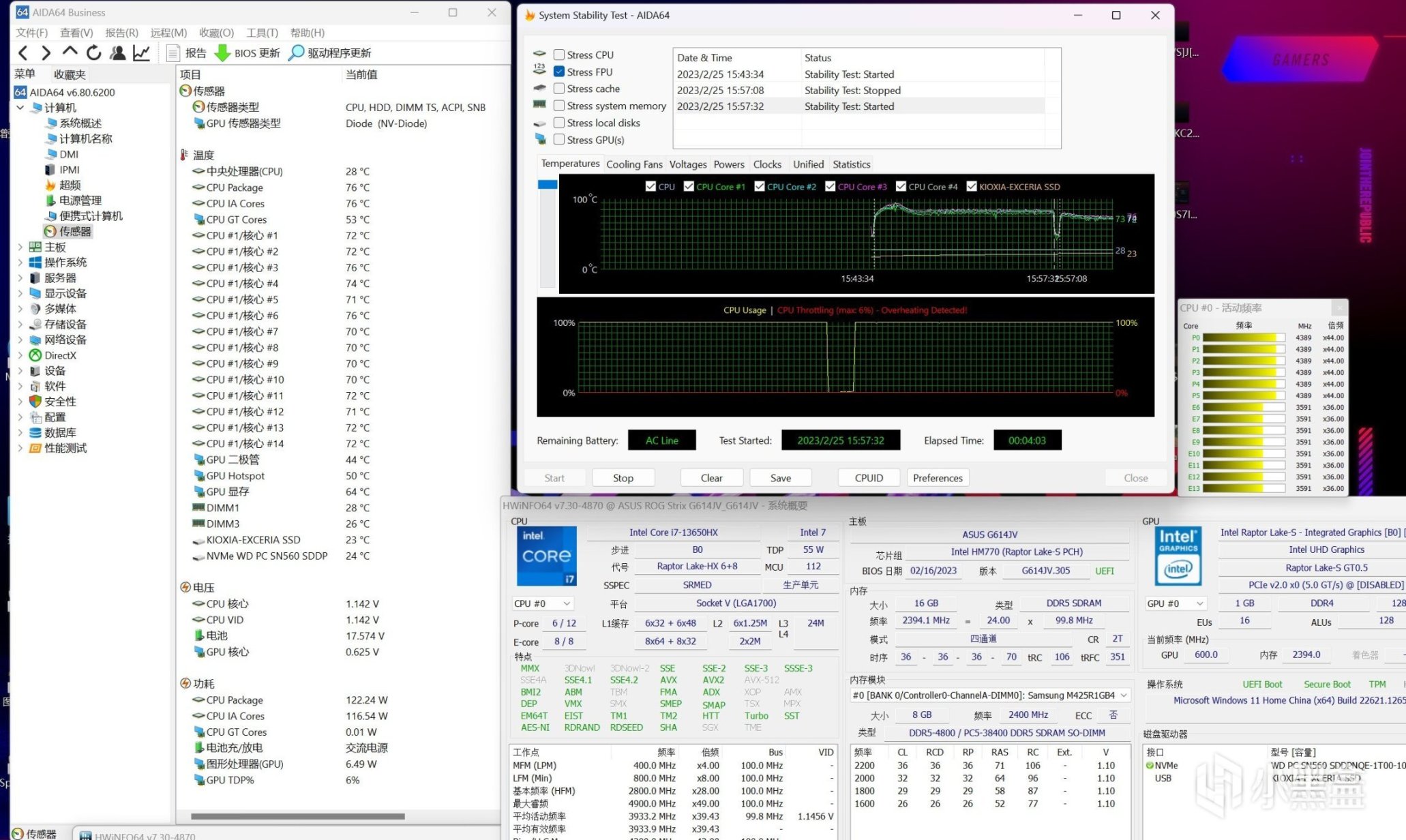Click the 报告 report page icon
Image resolution: width=1406 pixels, height=840 pixels.
(x=173, y=52)
